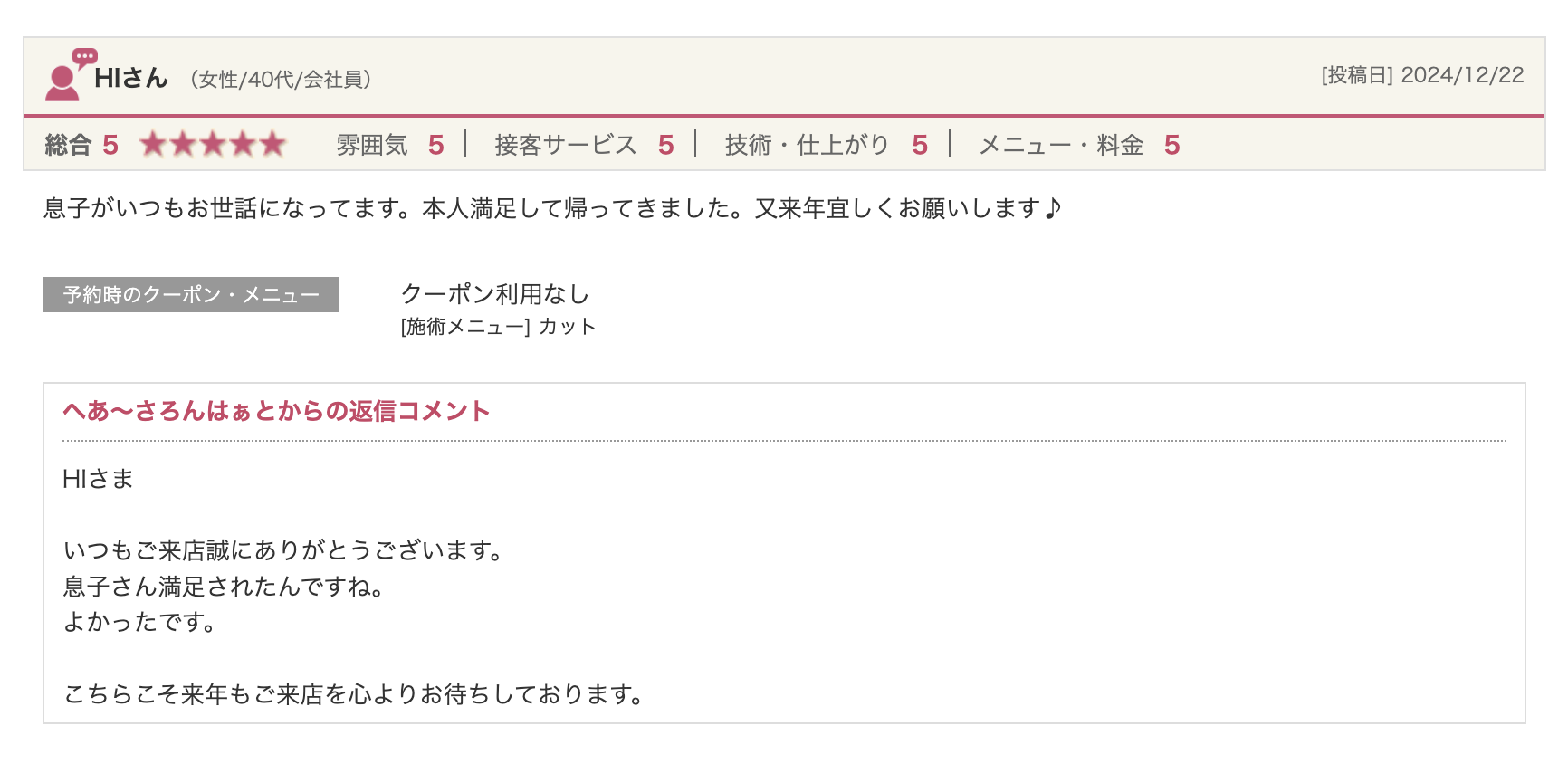
Task: Click the 施術メニュー カット text
Action: (498, 327)
